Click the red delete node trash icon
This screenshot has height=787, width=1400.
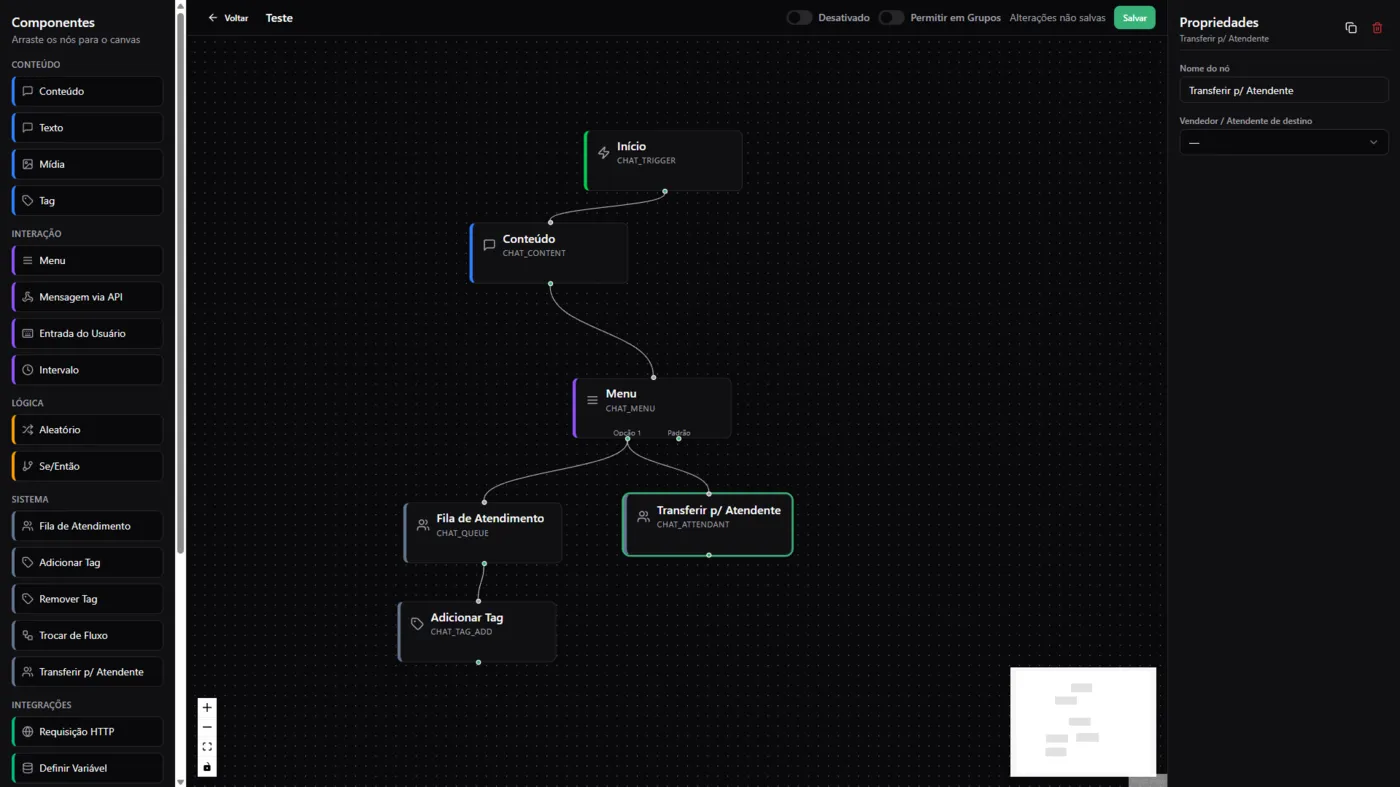pyautogui.click(x=1377, y=28)
